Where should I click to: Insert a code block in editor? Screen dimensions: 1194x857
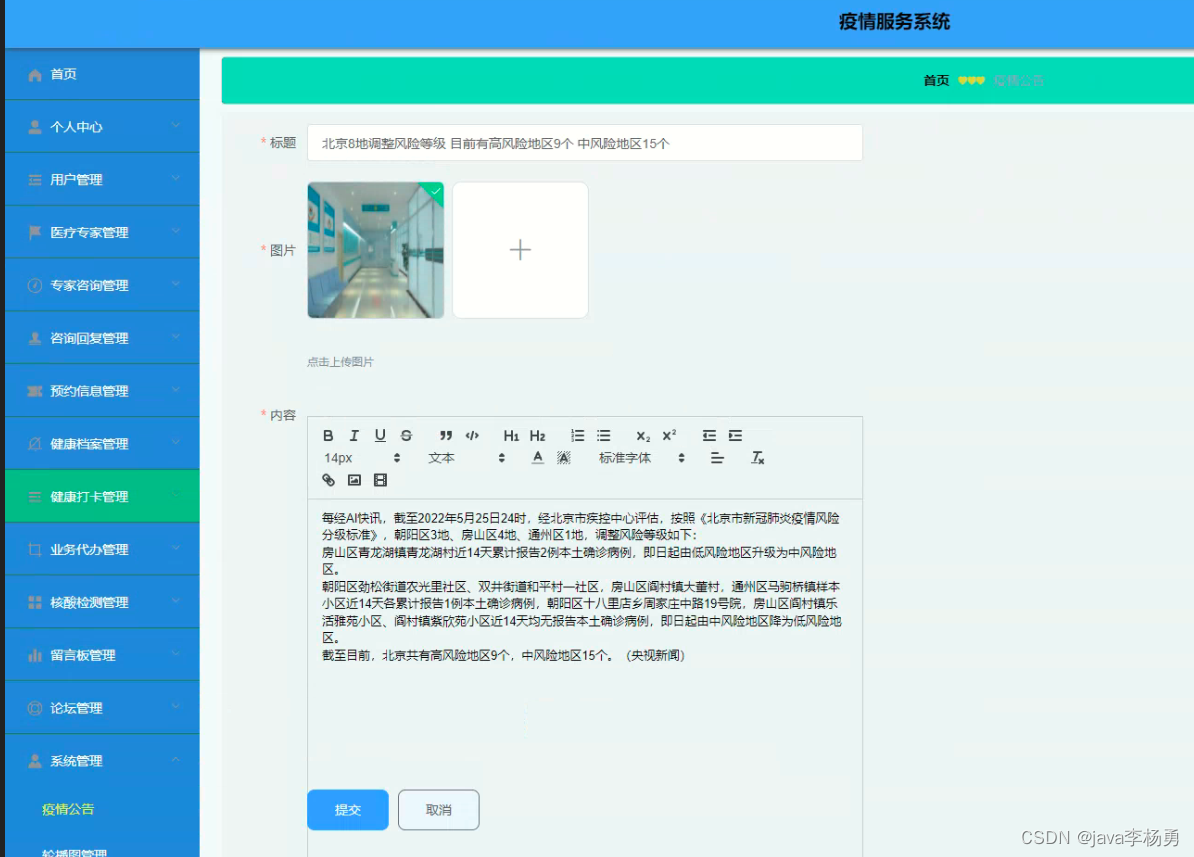[x=472, y=436]
